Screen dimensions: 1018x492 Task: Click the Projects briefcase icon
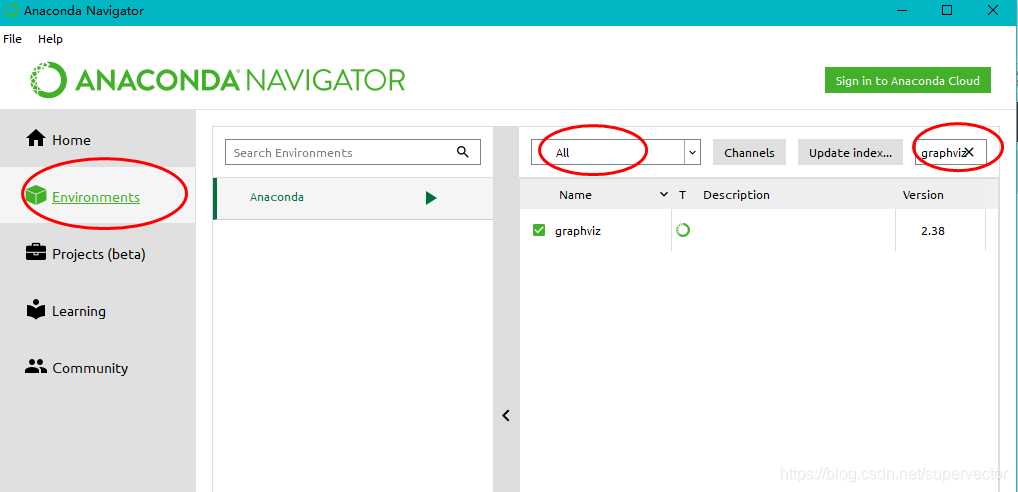click(36, 252)
